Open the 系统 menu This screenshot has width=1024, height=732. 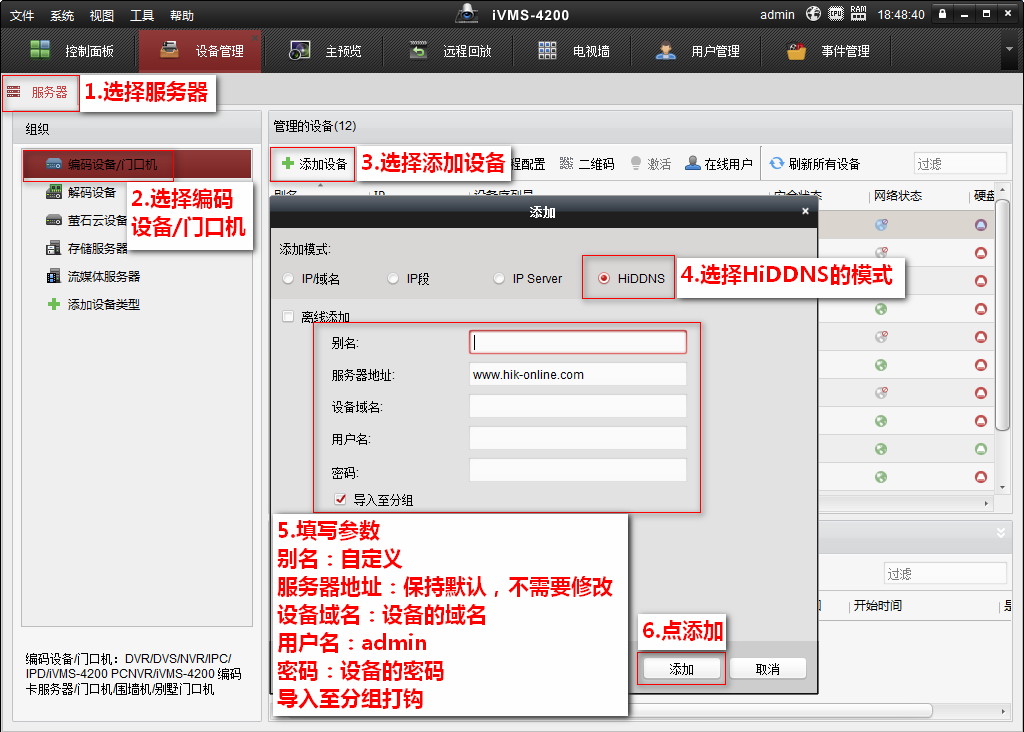(62, 15)
